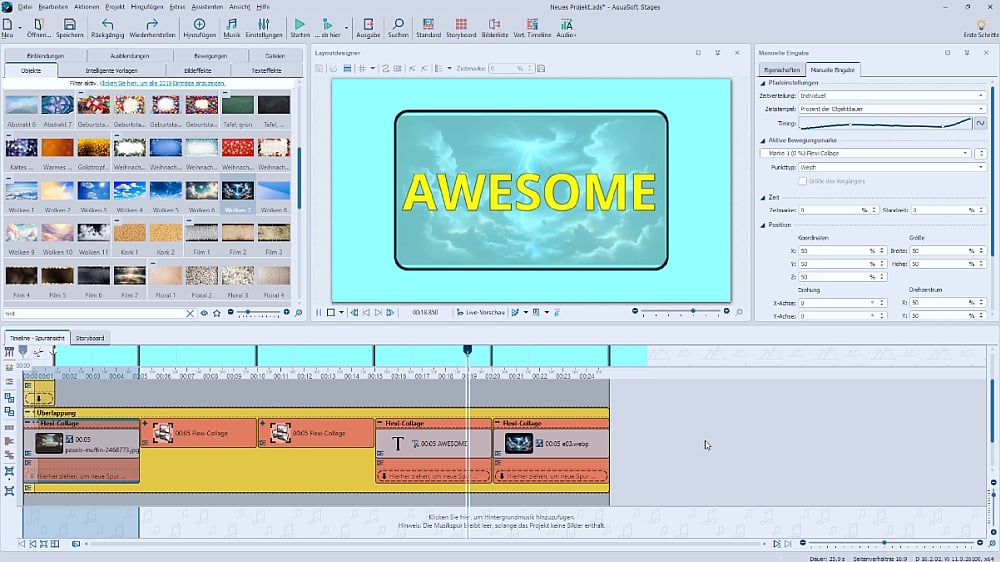Open the Ausgabe export icon
Screen dimensions: 1000x562
pyautogui.click(x=368, y=23)
